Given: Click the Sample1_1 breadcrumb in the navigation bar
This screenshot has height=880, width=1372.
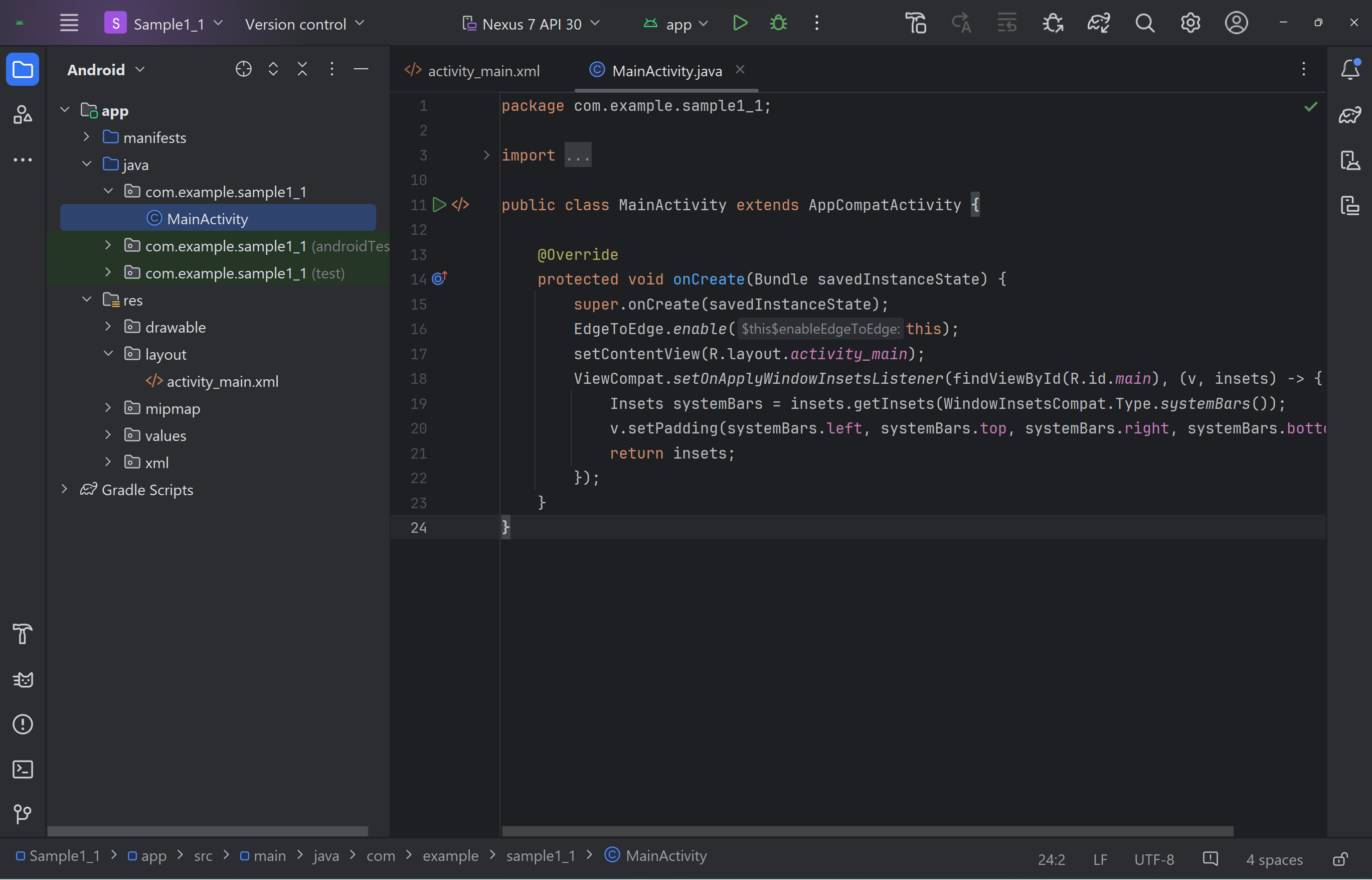Looking at the screenshot, I should pos(58,856).
